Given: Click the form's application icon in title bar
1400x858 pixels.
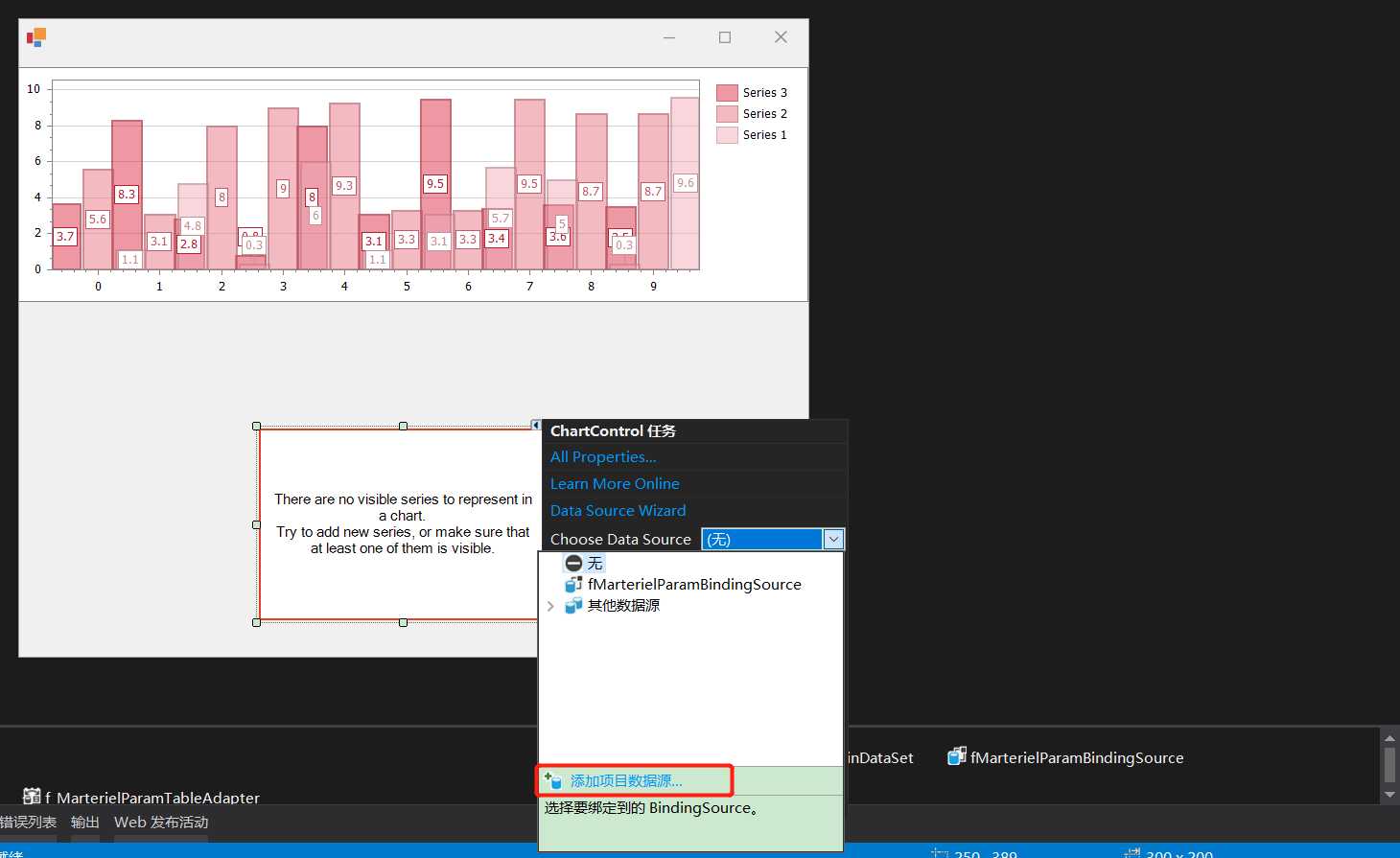Looking at the screenshot, I should pyautogui.click(x=36, y=37).
